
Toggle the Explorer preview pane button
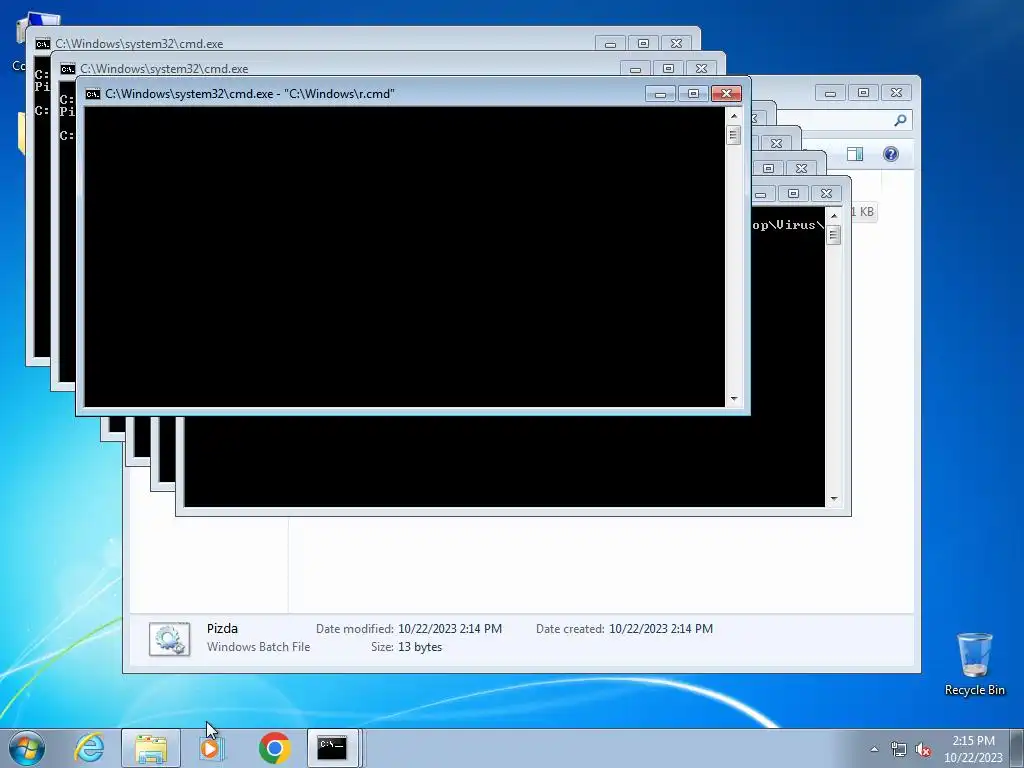[x=855, y=154]
